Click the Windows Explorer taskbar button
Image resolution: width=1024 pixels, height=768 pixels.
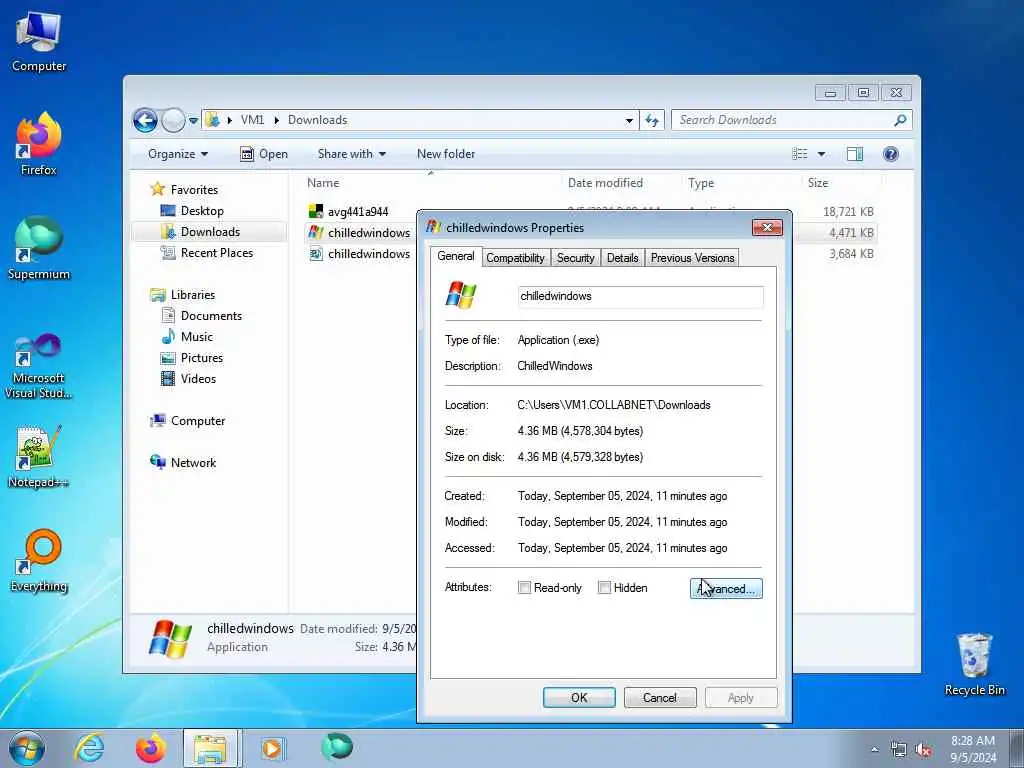coord(212,748)
